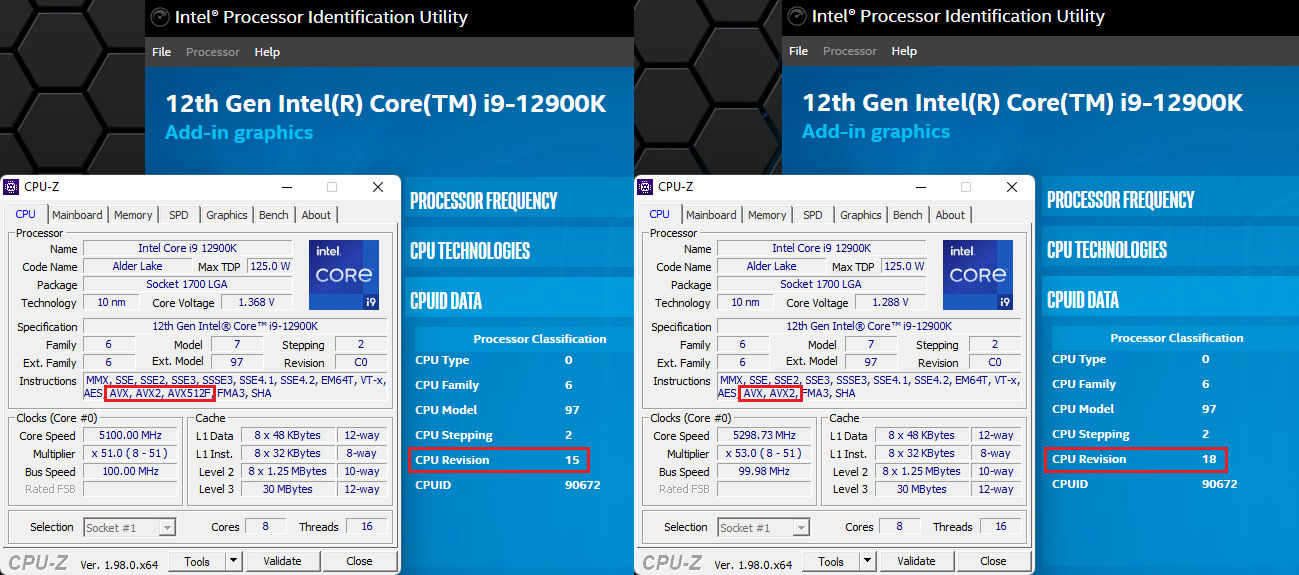Click Core Speed field reading 5298.73 MHz

tap(762, 436)
